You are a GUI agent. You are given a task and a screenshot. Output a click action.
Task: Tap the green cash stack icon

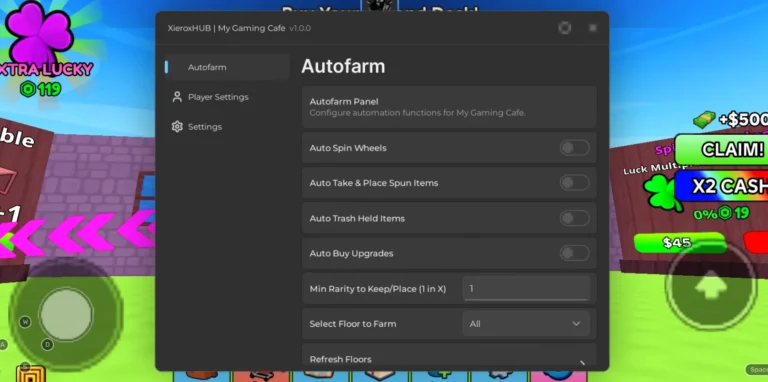coord(704,120)
